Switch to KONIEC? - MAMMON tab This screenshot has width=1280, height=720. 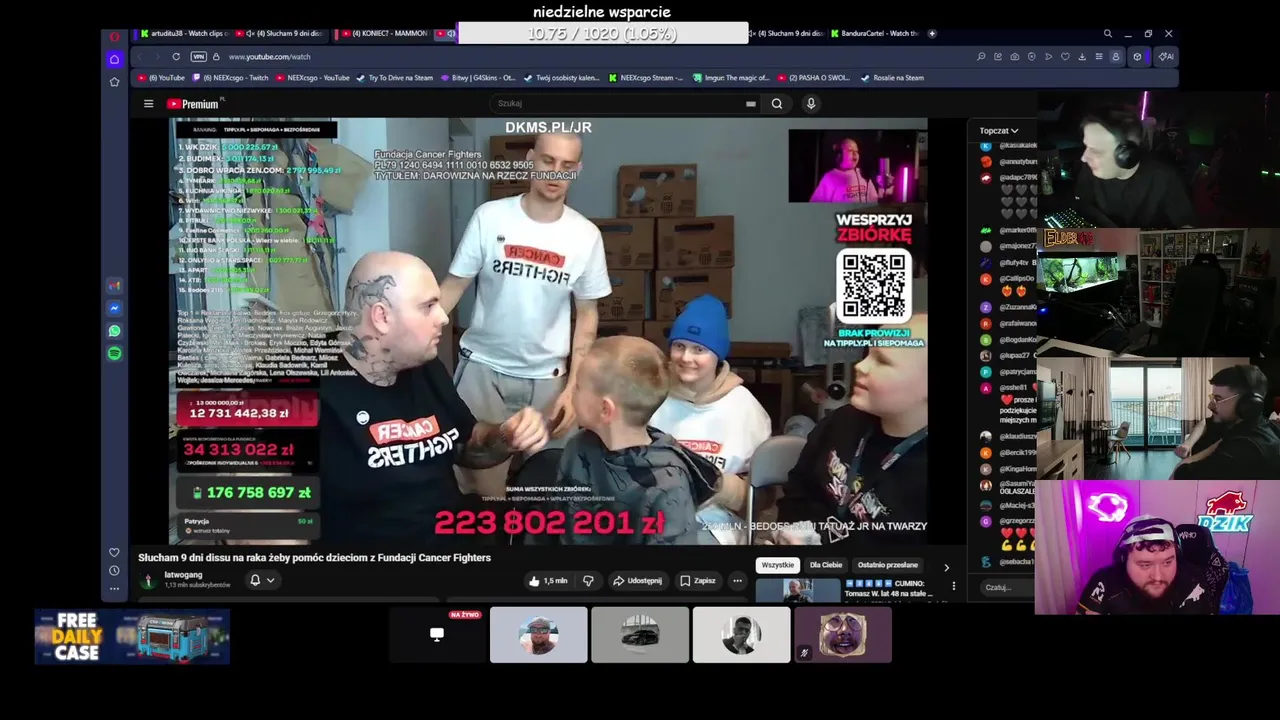point(385,34)
